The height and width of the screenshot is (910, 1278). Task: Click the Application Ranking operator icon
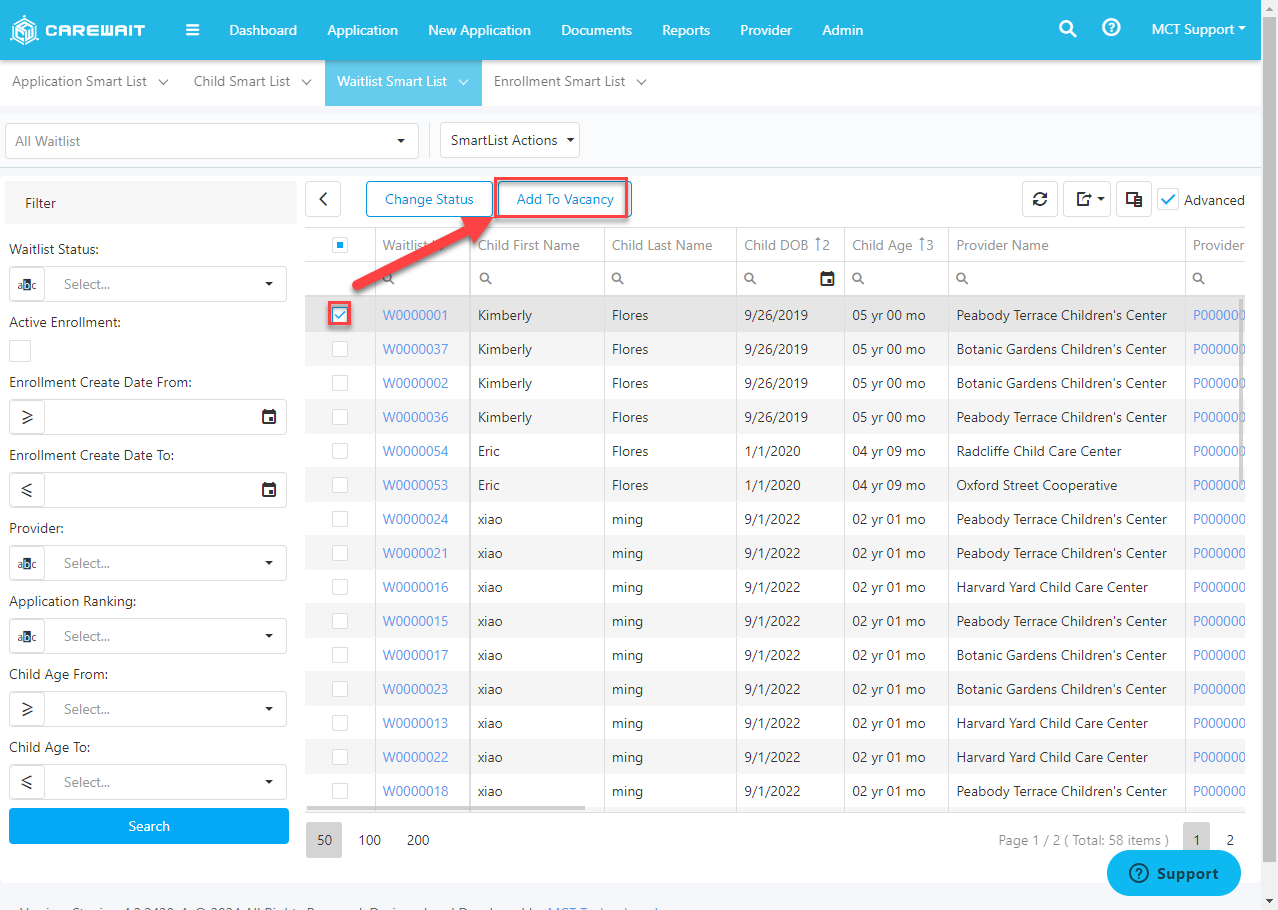[x=28, y=636]
